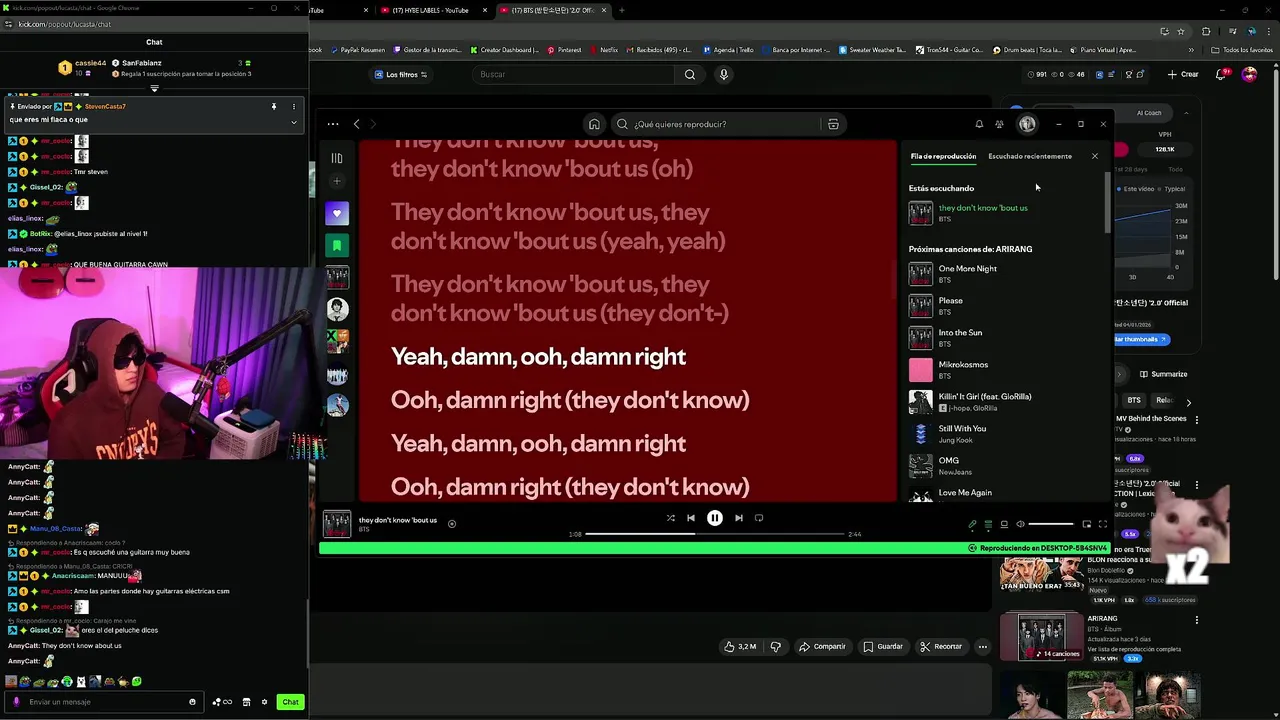Image resolution: width=1280 pixels, height=720 pixels.
Task: Open more actions menu under video
Action: 983,646
